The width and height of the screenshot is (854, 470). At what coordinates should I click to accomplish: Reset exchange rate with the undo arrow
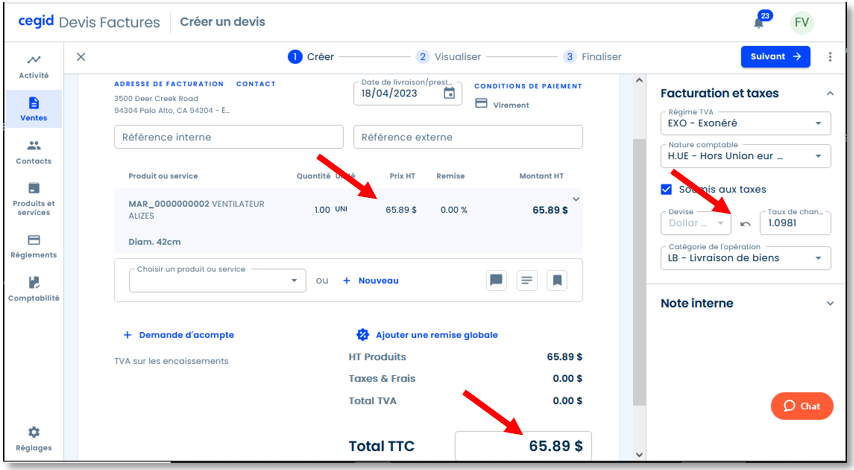click(745, 223)
